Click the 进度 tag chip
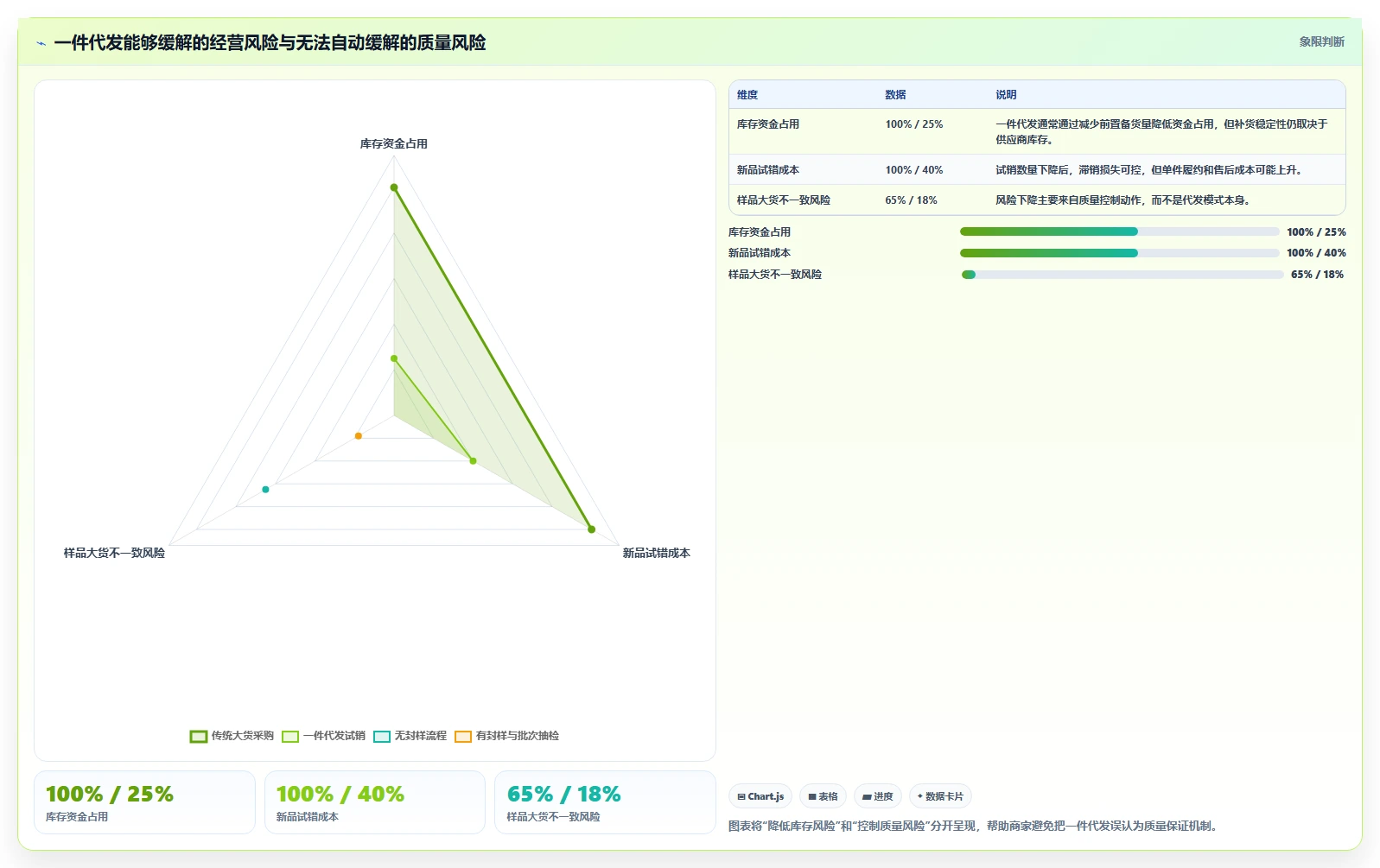Screen dimensions: 1380x868 (878, 796)
